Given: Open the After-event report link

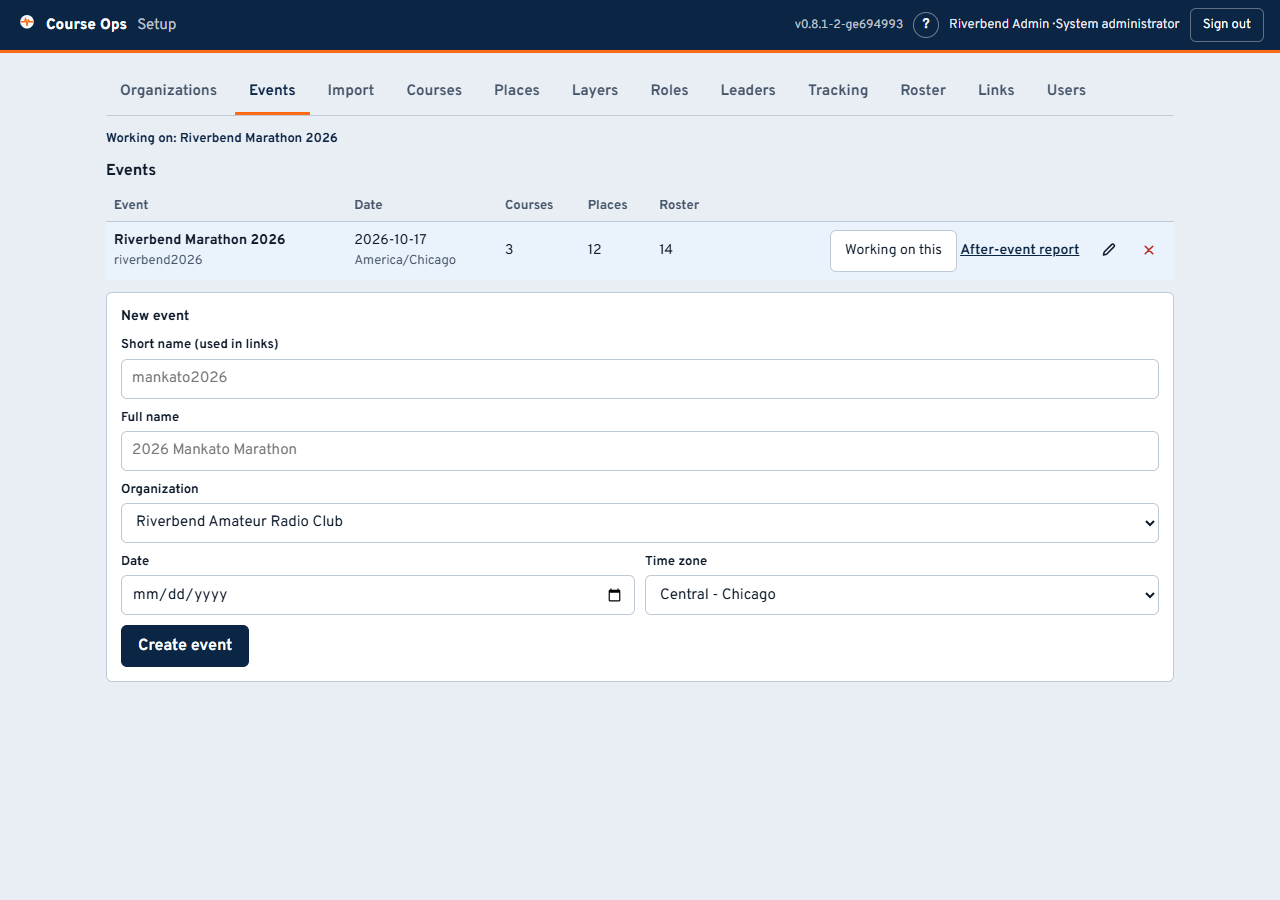Looking at the screenshot, I should click(1020, 250).
